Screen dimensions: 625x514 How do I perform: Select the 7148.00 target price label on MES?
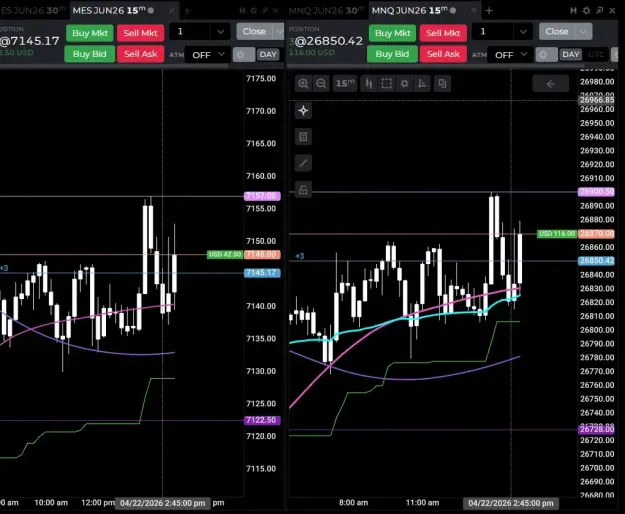tap(262, 254)
